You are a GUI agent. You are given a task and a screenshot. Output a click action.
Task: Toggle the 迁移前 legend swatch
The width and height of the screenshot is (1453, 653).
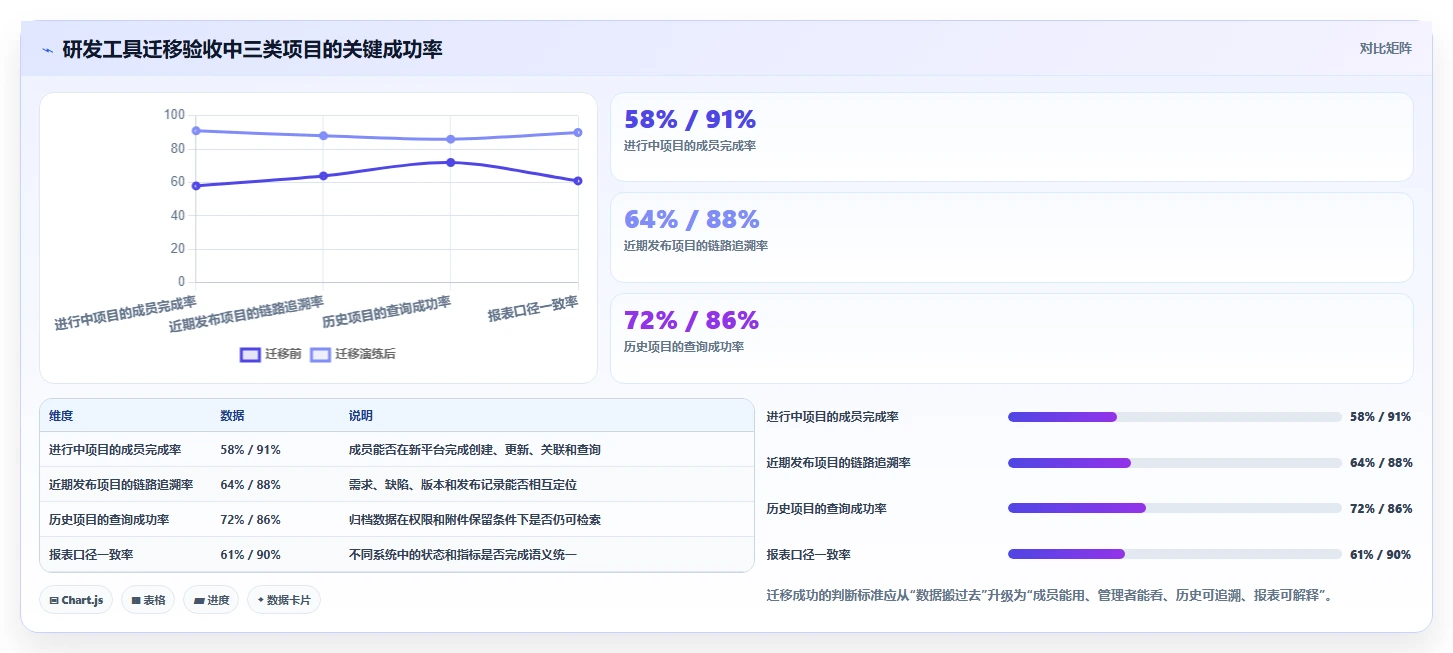[250, 354]
